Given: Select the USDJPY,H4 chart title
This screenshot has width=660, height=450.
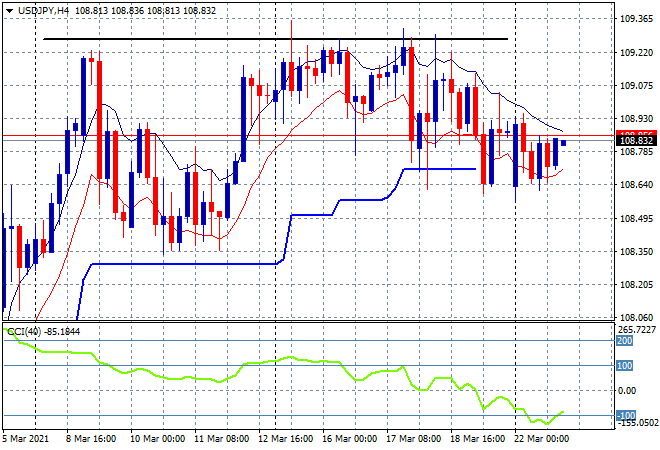Looking at the screenshot, I should coord(43,11).
